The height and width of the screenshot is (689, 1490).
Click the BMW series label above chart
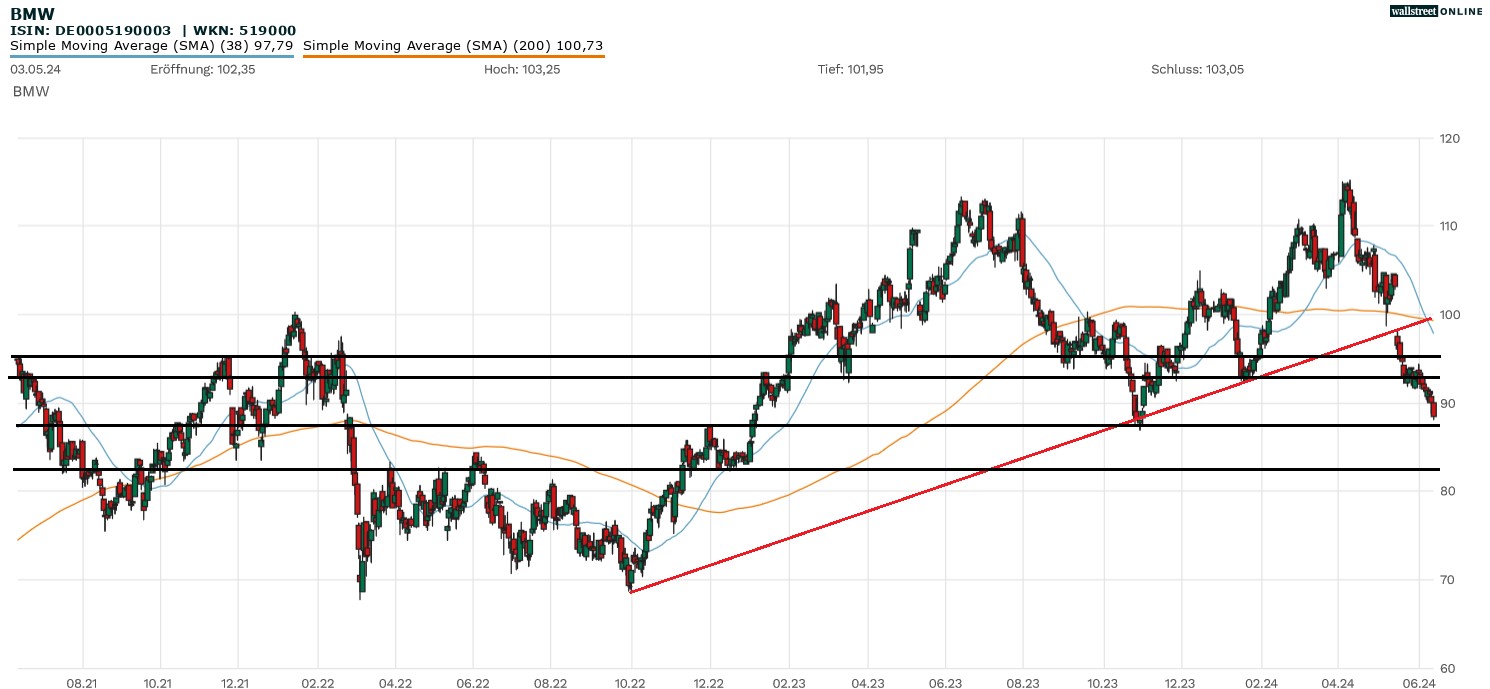(x=31, y=91)
